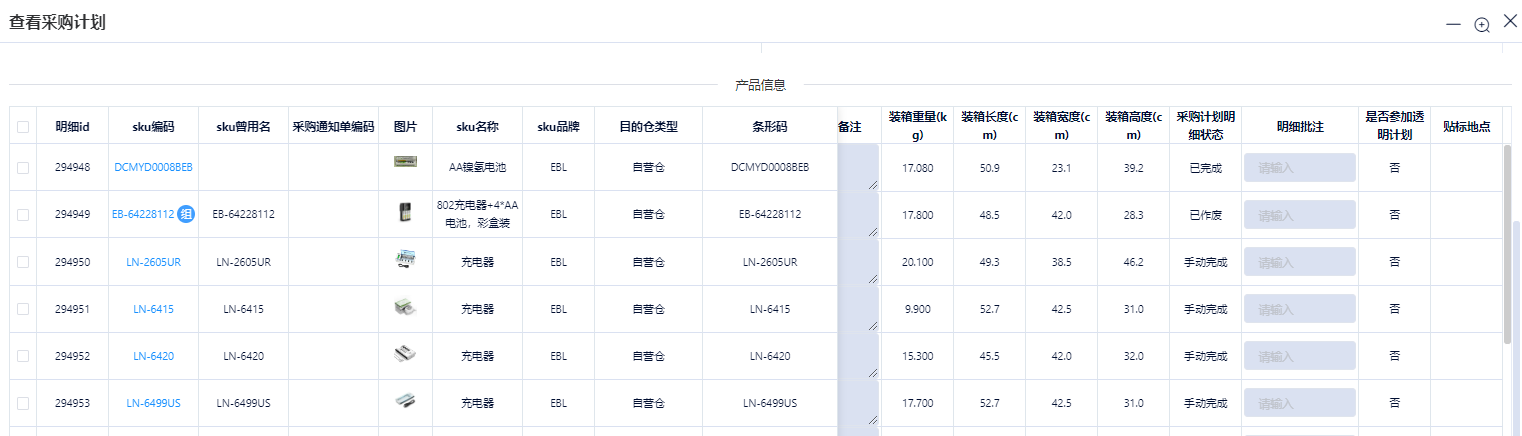This screenshot has height=436, width=1522.
Task: Click status cell 已完成 in row 294948
Action: (x=1205, y=168)
